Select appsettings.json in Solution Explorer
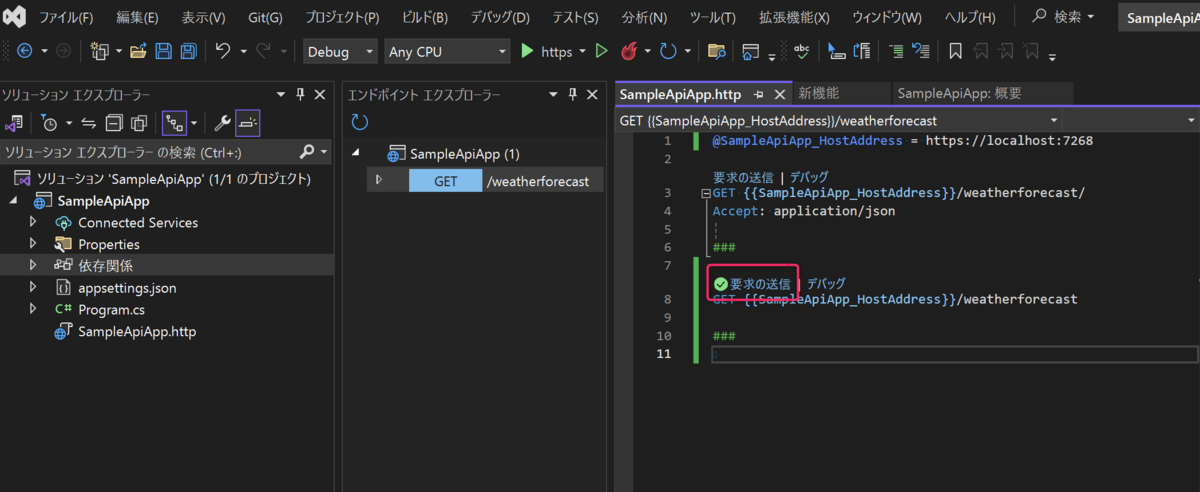Image resolution: width=1200 pixels, height=492 pixels. pyautogui.click(x=127, y=288)
